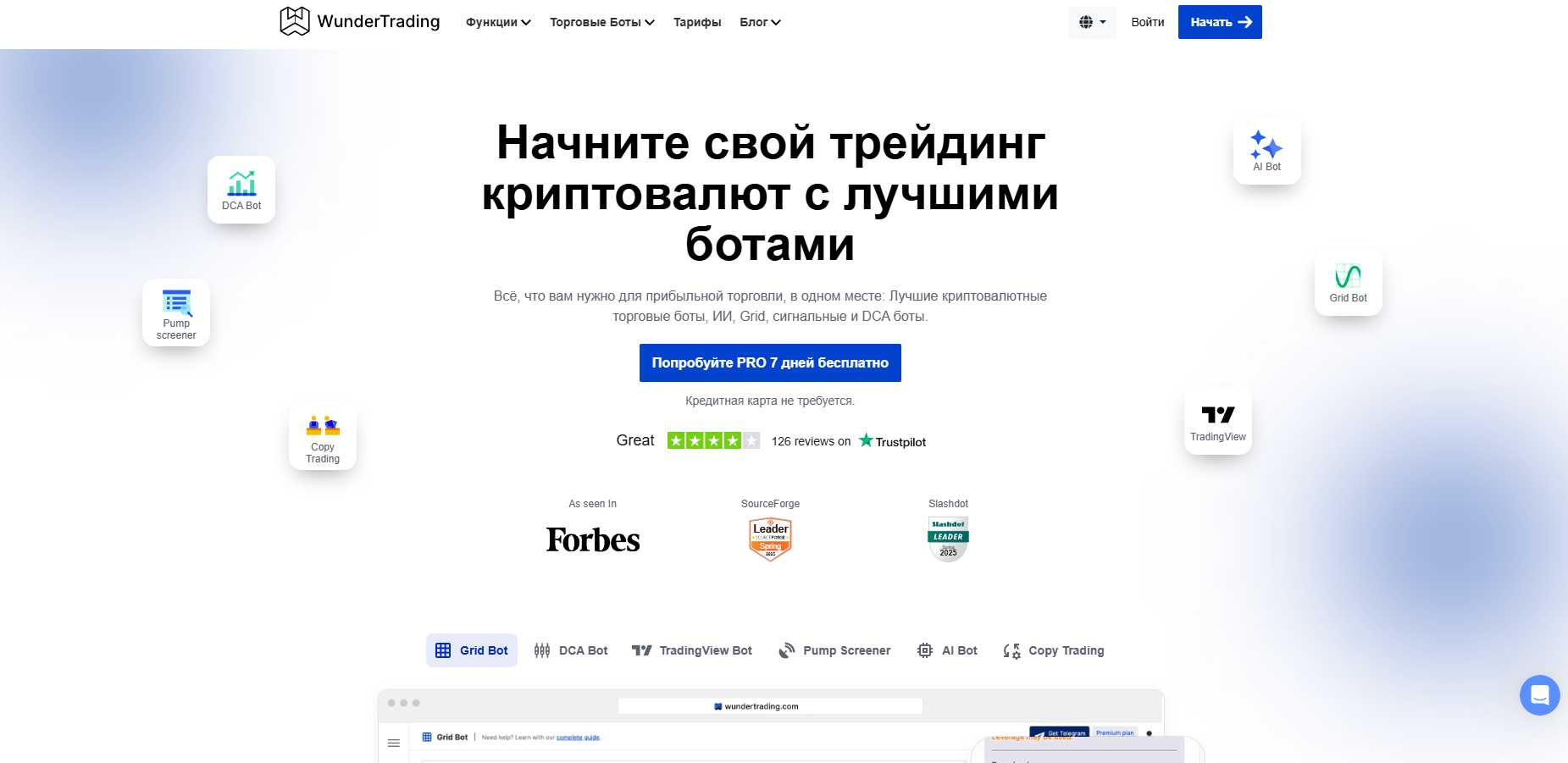Open the chat support bubble

(x=1539, y=695)
